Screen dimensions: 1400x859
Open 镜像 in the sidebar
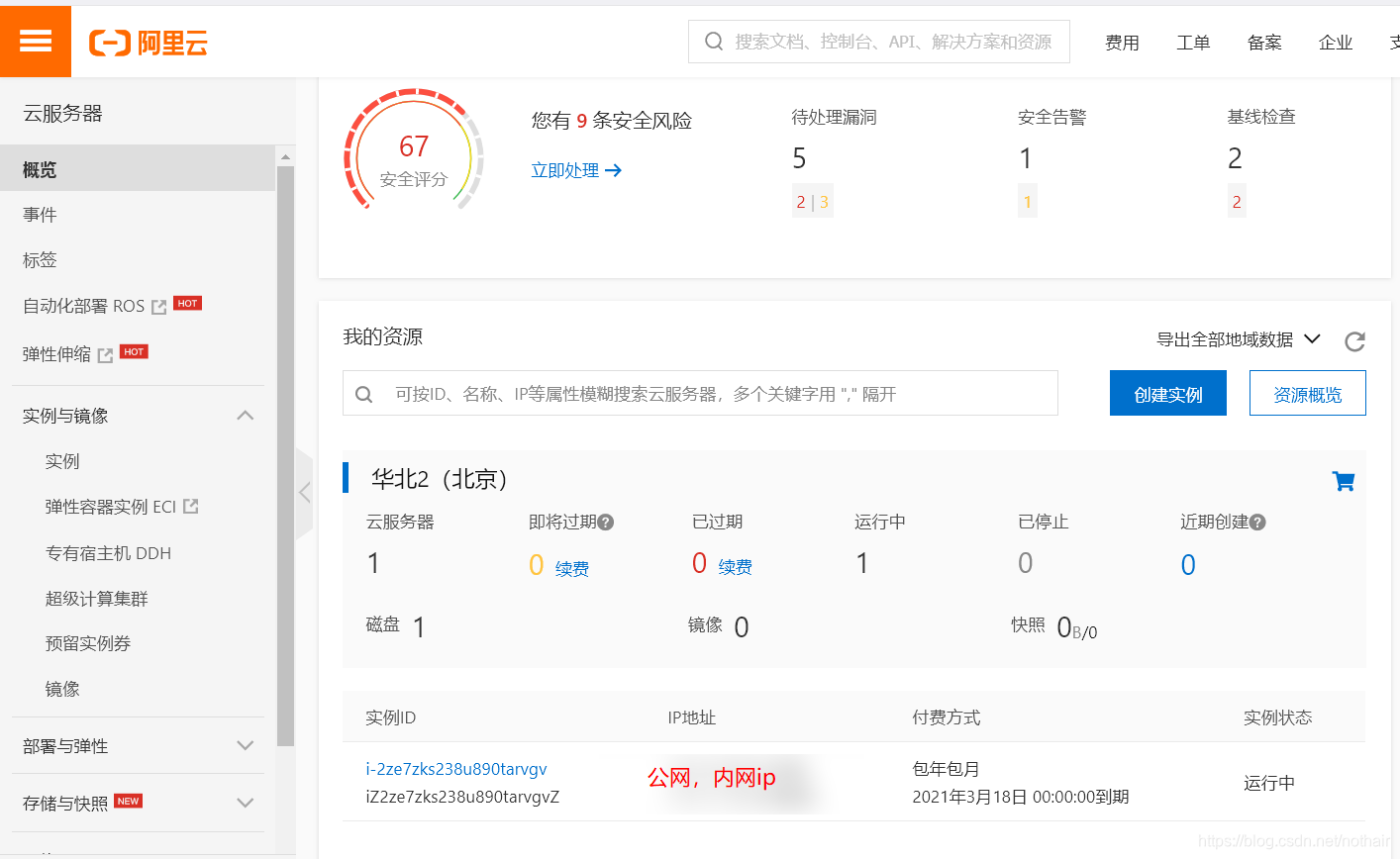pos(62,689)
